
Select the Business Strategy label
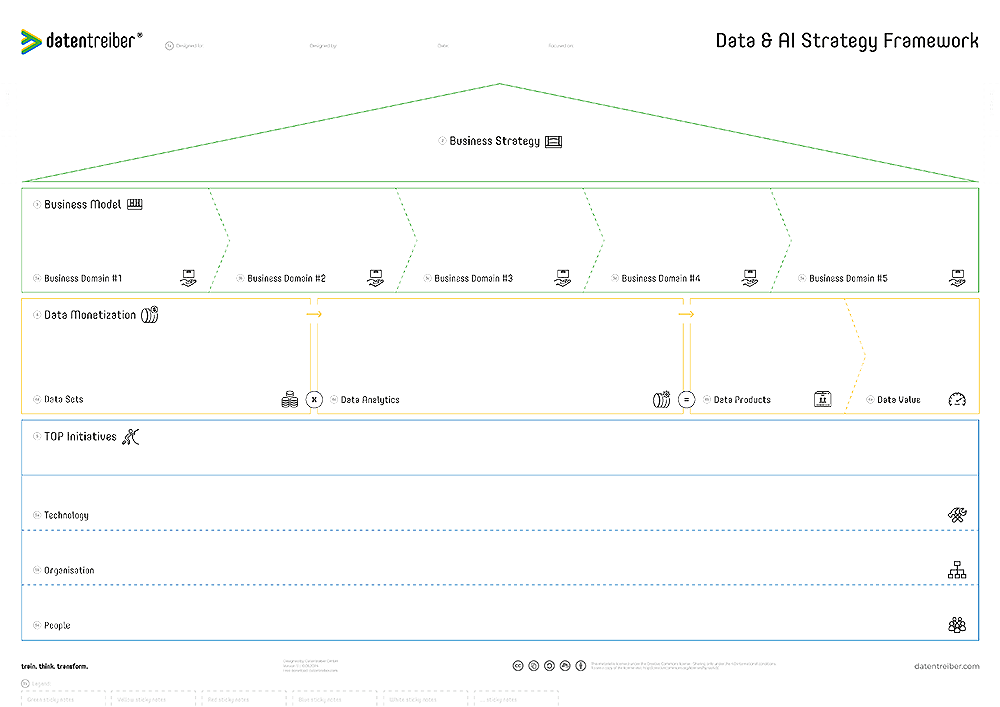494,141
